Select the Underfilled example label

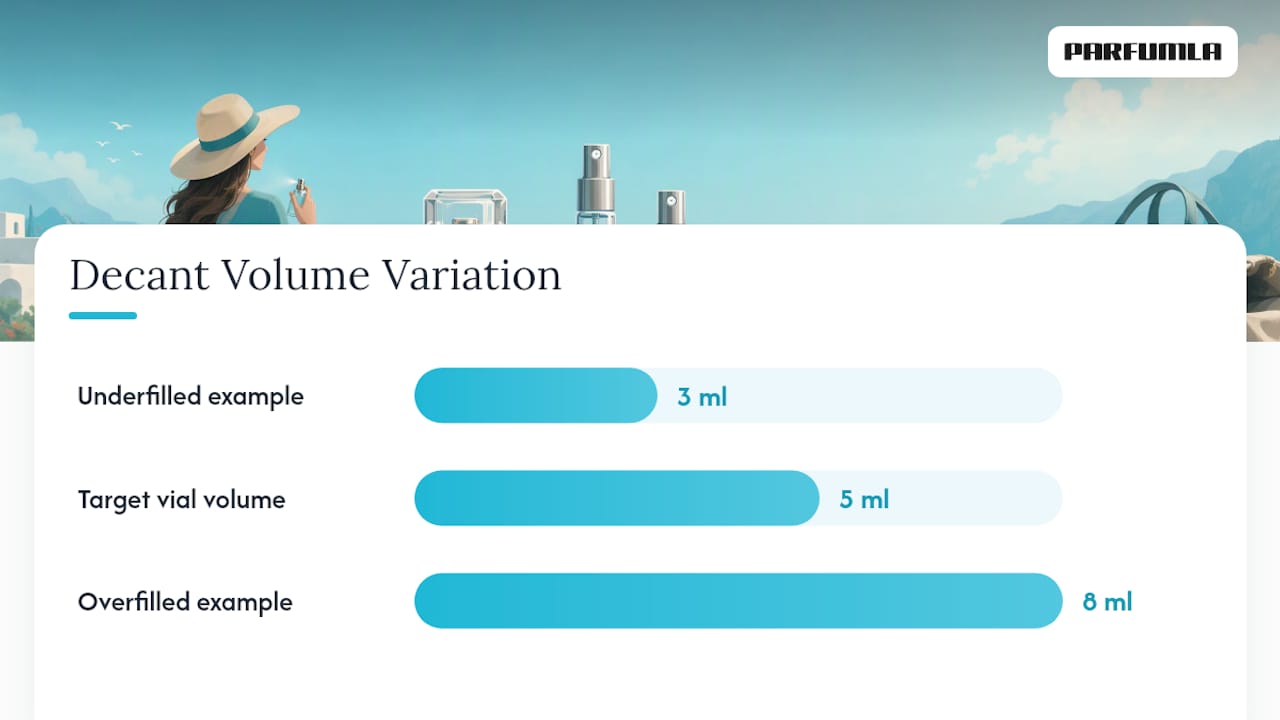190,396
